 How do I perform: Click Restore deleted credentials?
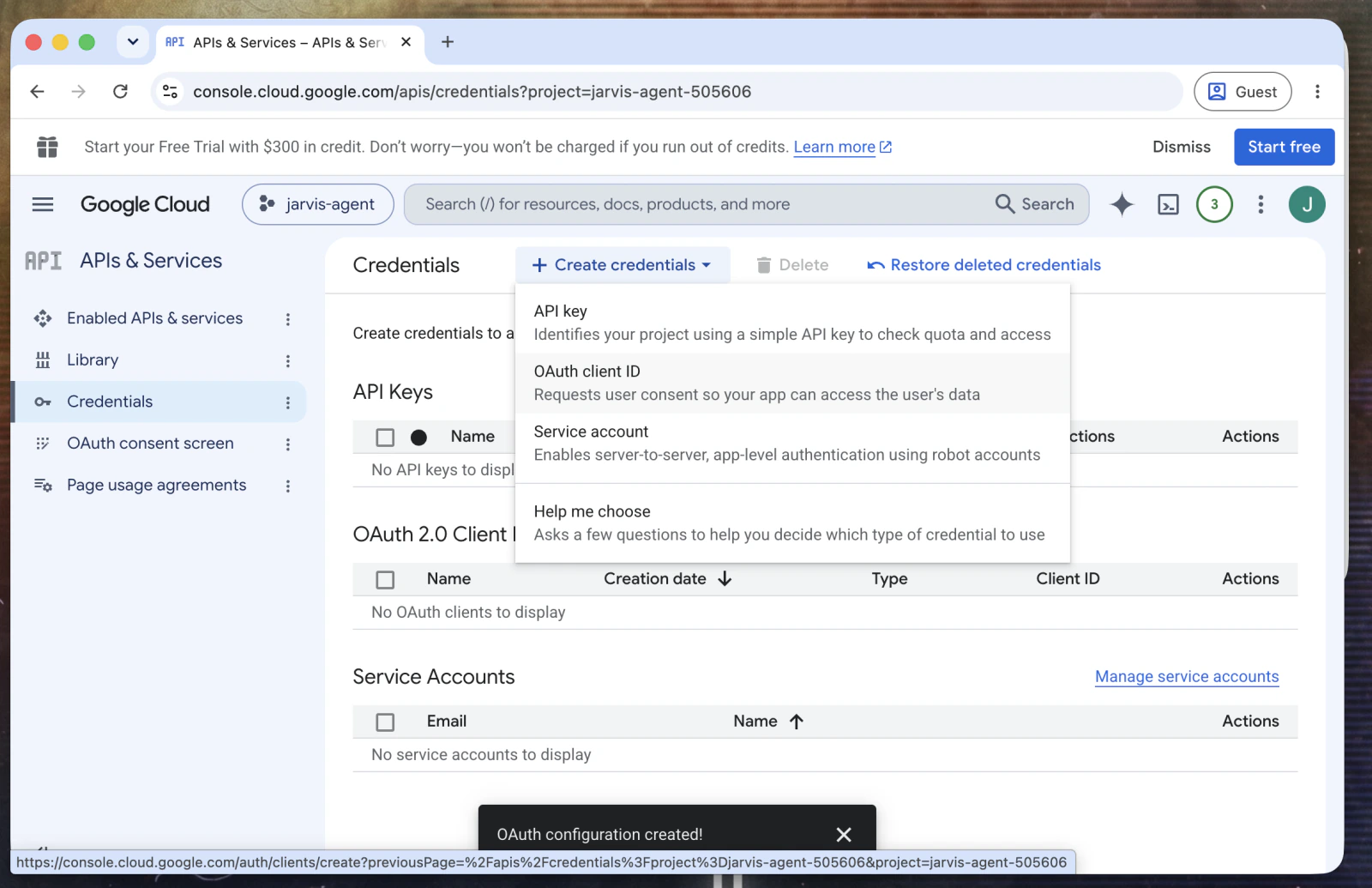click(984, 265)
